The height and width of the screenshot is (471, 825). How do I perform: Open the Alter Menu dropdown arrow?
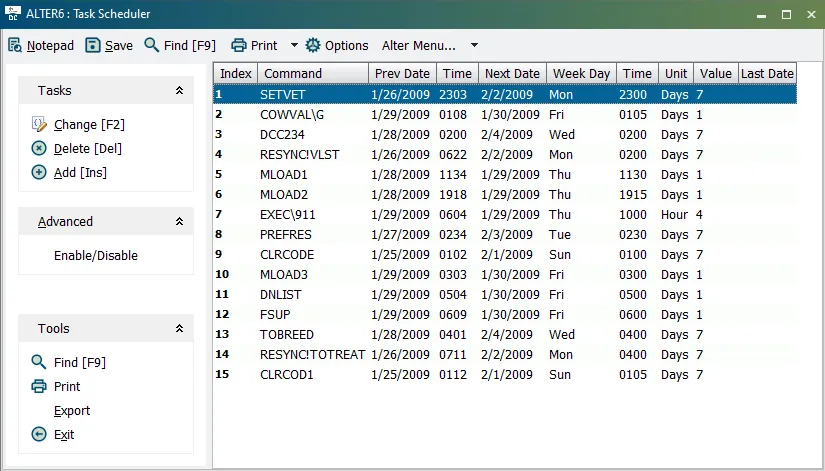[x=474, y=45]
